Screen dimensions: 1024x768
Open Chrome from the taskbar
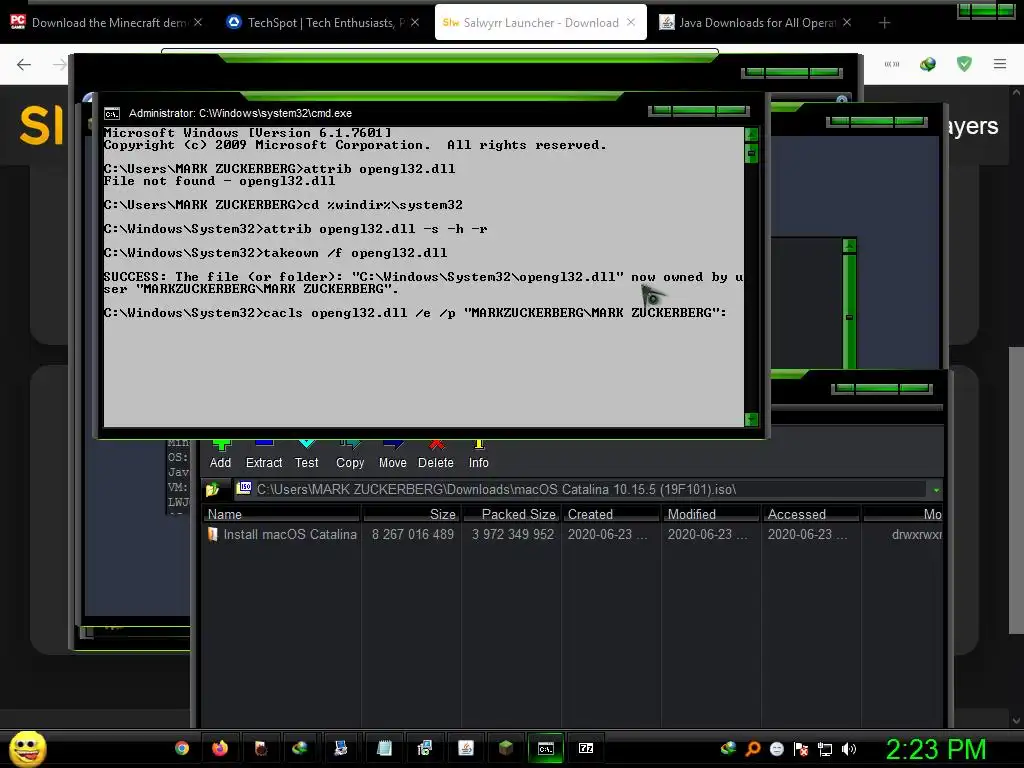(182, 748)
